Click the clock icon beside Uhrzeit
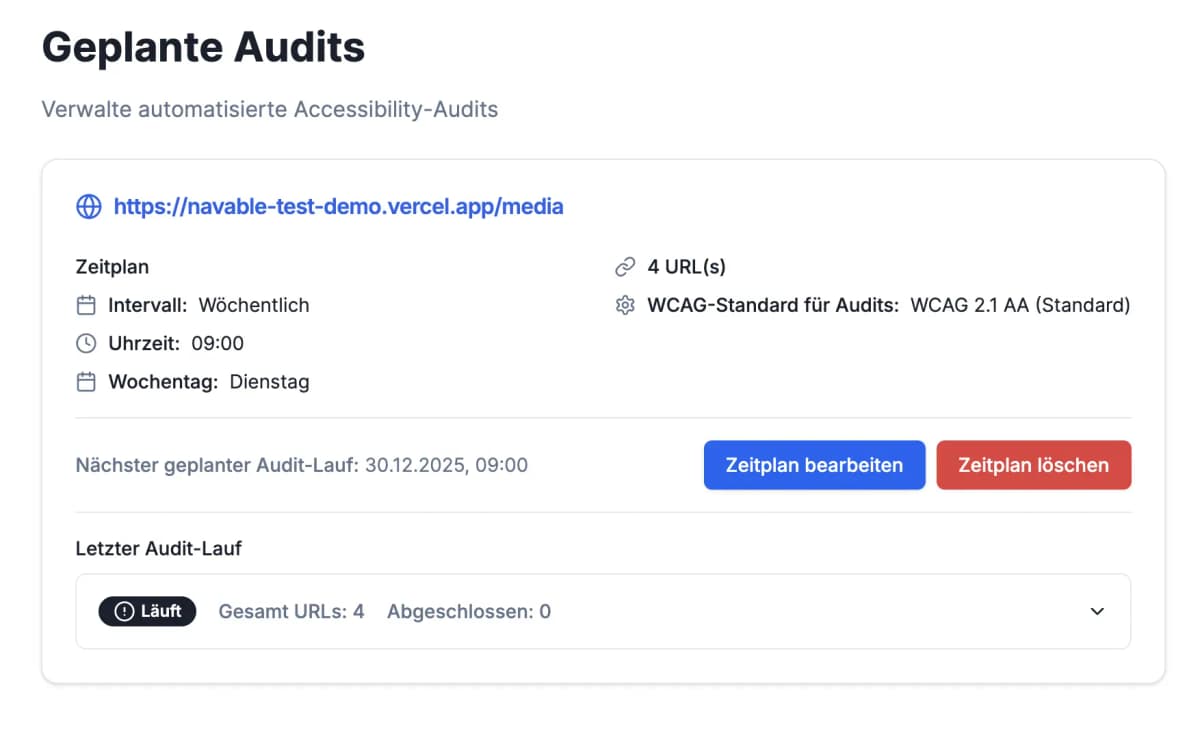Viewport: 1200px width, 729px height. click(86, 343)
